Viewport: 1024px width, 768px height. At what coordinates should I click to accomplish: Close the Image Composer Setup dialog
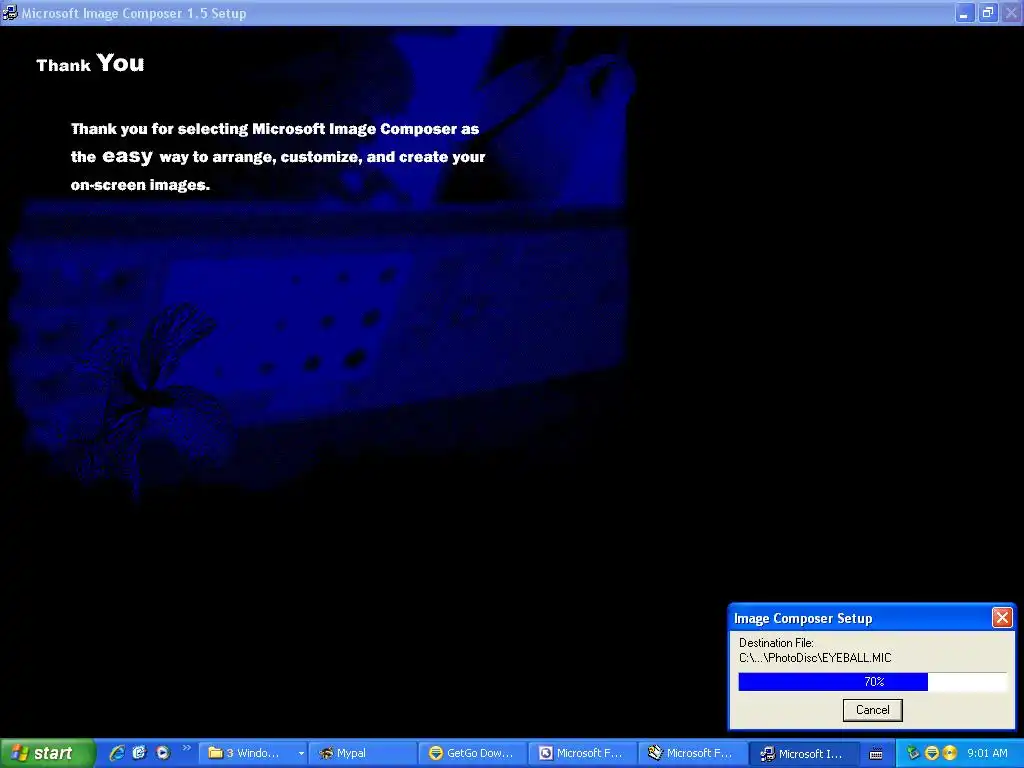[1002, 618]
